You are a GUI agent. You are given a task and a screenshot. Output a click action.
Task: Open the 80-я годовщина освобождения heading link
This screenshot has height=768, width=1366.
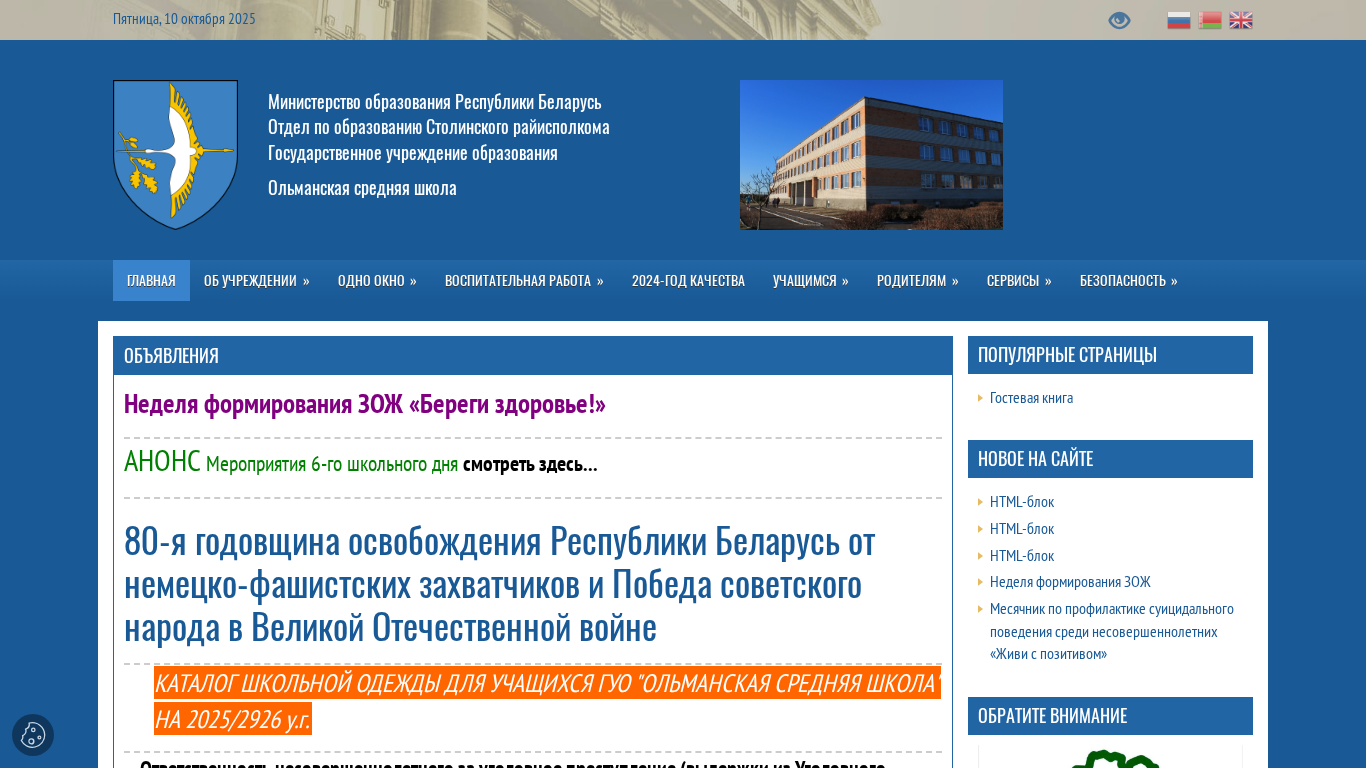(500, 584)
